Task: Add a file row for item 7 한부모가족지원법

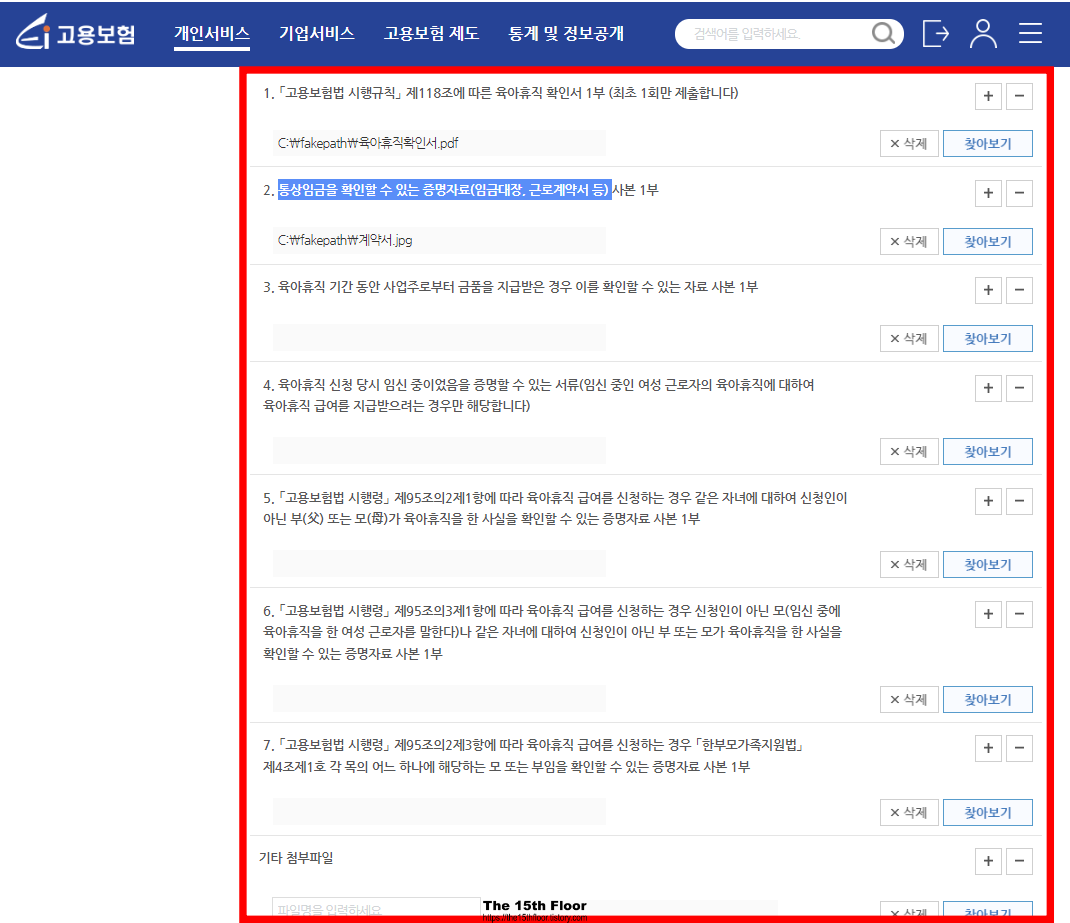Action: (x=987, y=748)
